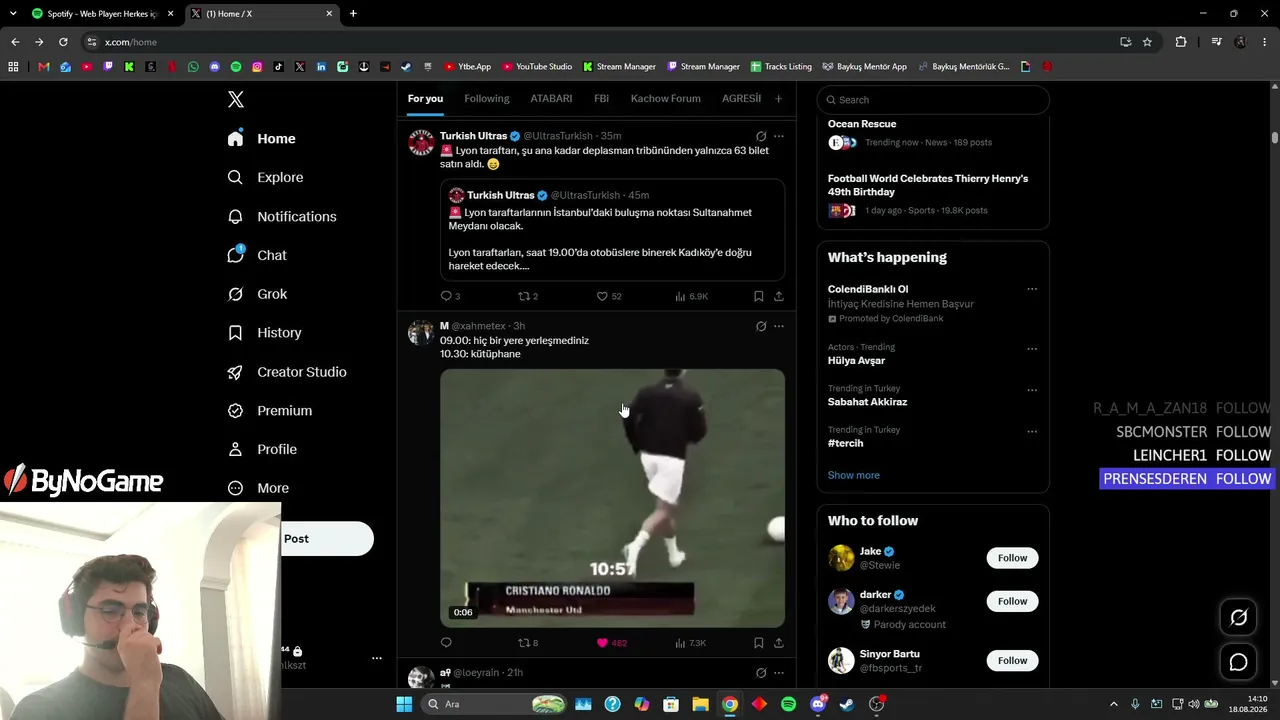Play the Cristiano Ronaldo video
Viewport: 1280px width, 720px height.
pos(612,498)
